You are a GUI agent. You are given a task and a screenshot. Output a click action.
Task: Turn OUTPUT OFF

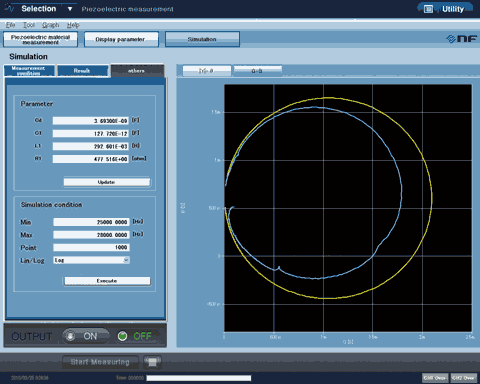point(137,336)
